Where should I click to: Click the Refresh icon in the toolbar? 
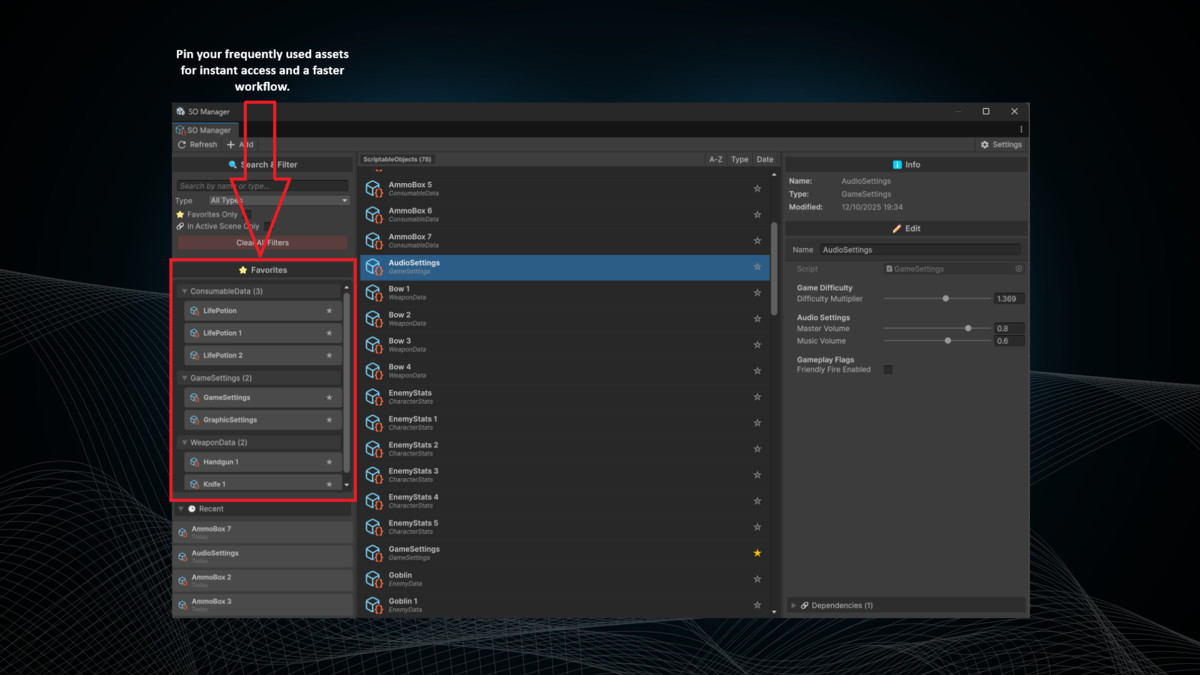(181, 144)
